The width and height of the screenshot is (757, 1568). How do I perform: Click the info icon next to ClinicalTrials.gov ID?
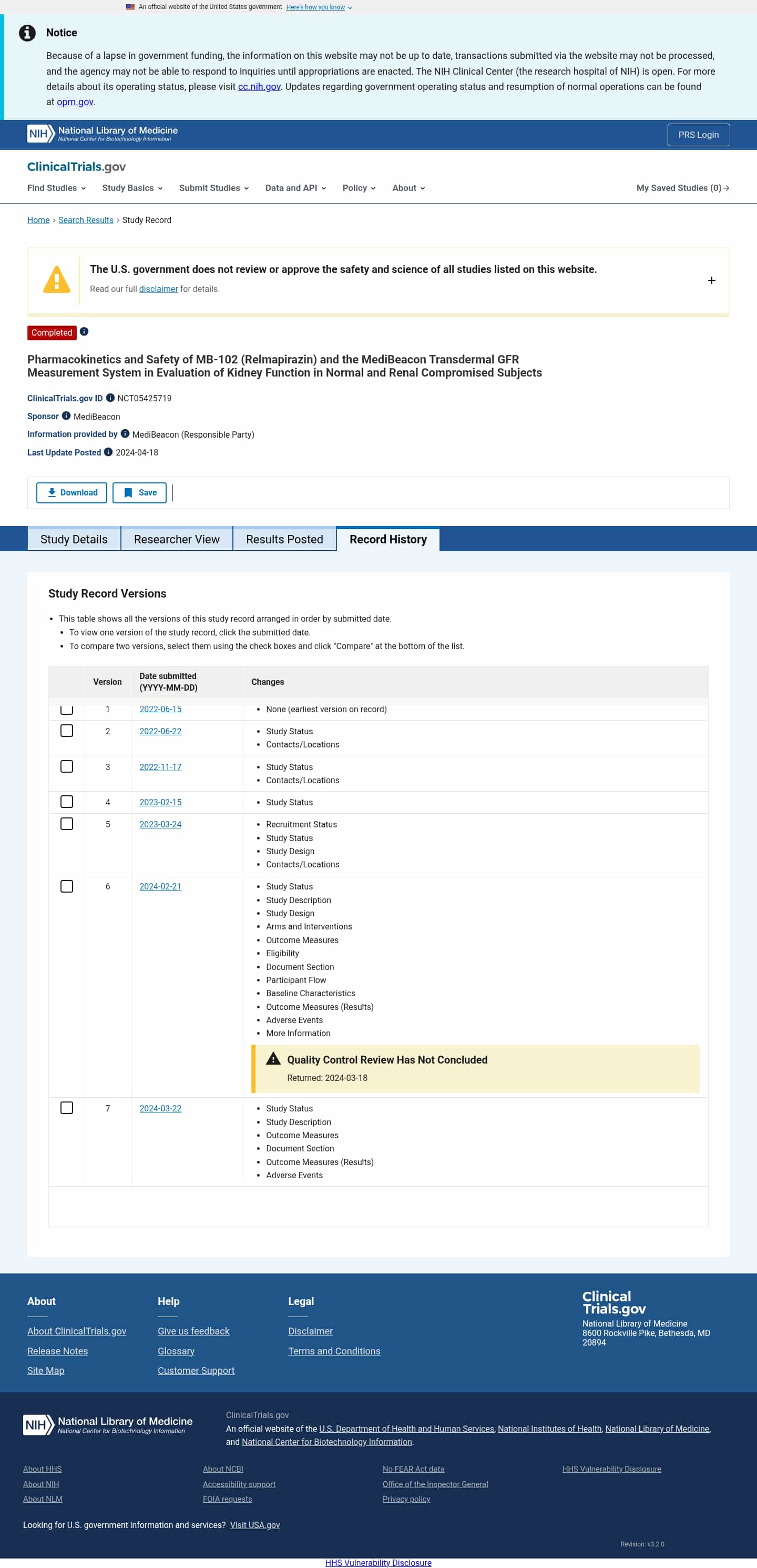tap(110, 398)
